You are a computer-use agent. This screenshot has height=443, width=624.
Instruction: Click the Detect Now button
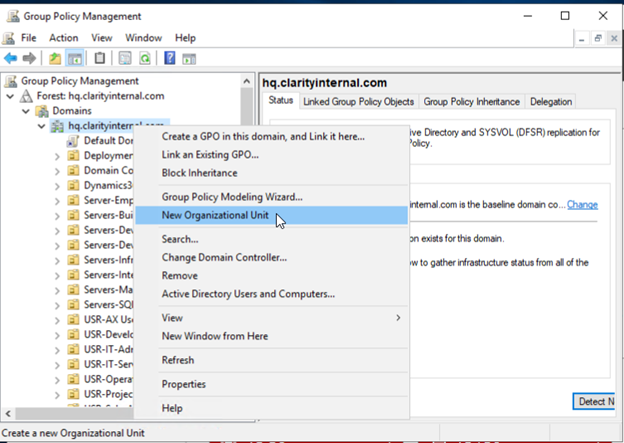click(594, 402)
